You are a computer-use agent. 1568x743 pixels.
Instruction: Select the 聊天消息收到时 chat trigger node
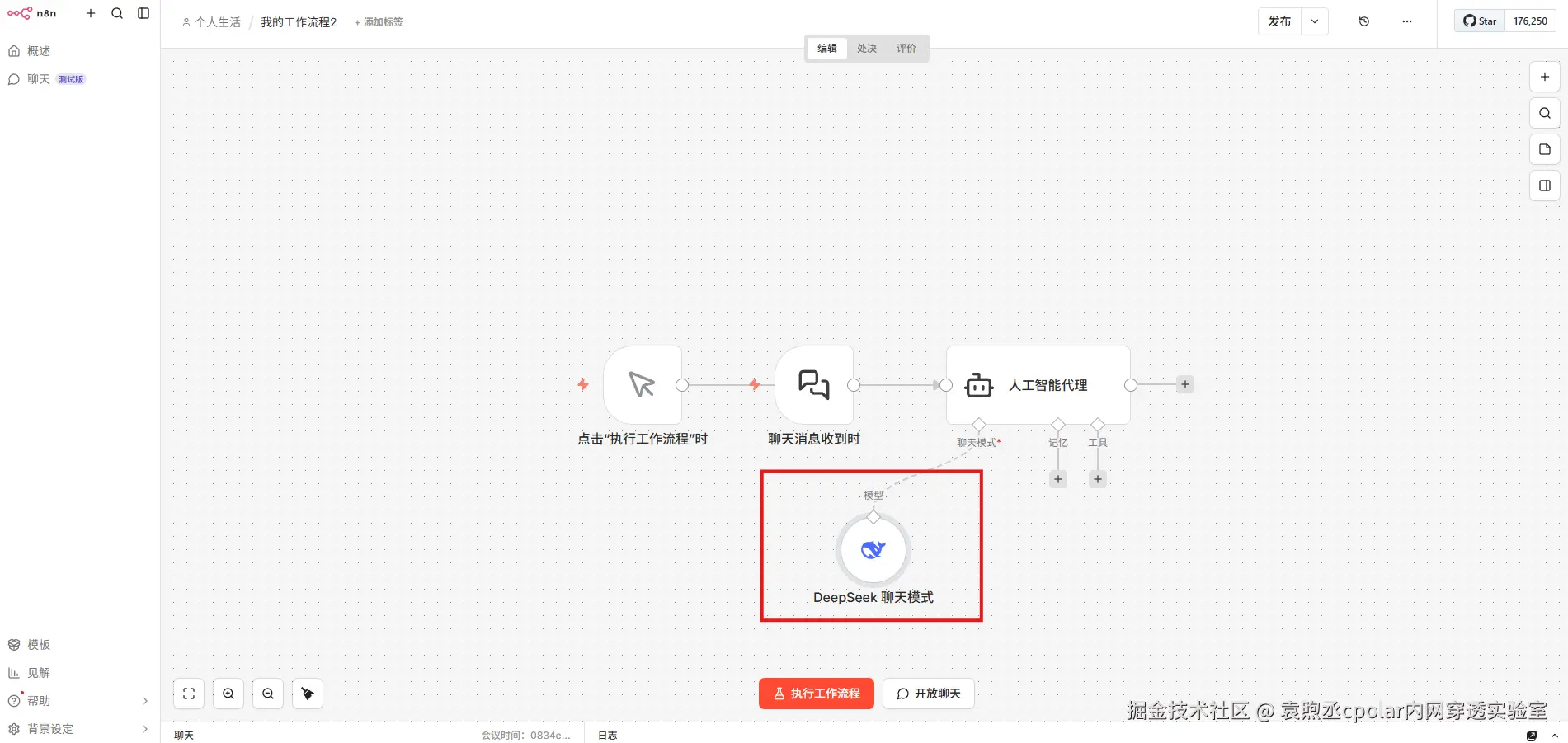pos(814,385)
